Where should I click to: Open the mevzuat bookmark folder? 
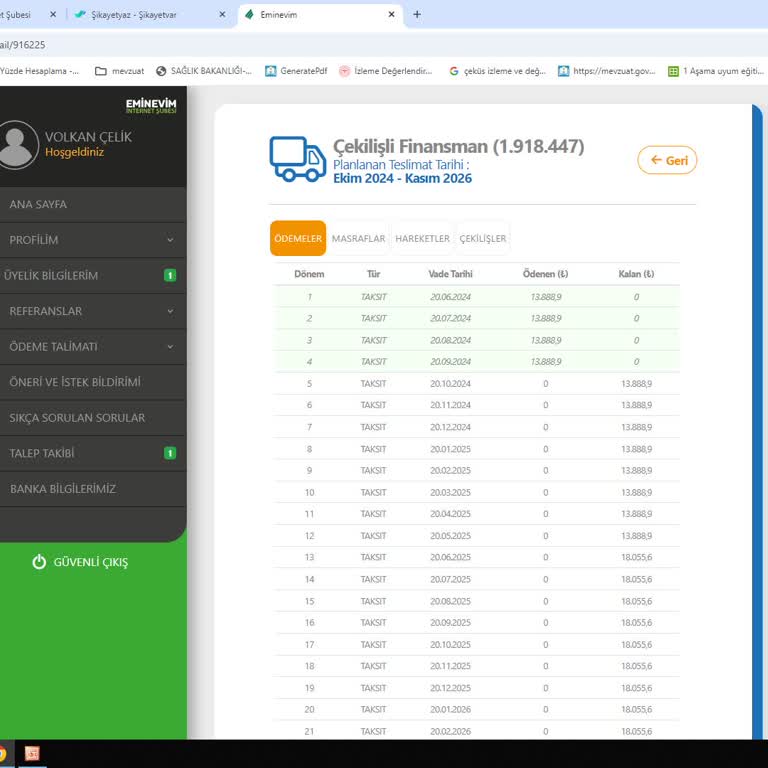(x=119, y=71)
